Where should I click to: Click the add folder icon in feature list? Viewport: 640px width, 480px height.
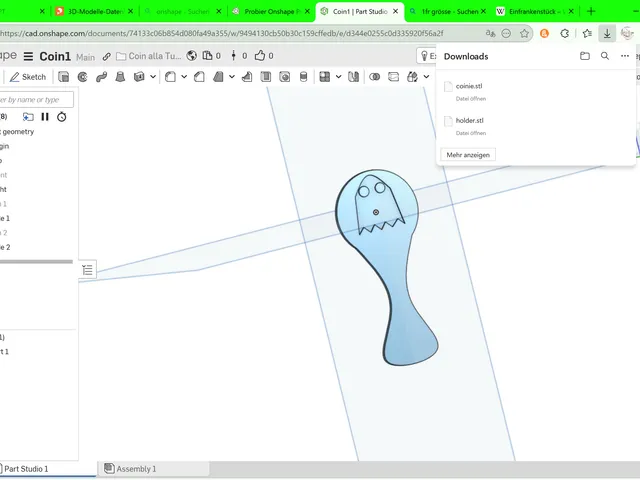28,117
